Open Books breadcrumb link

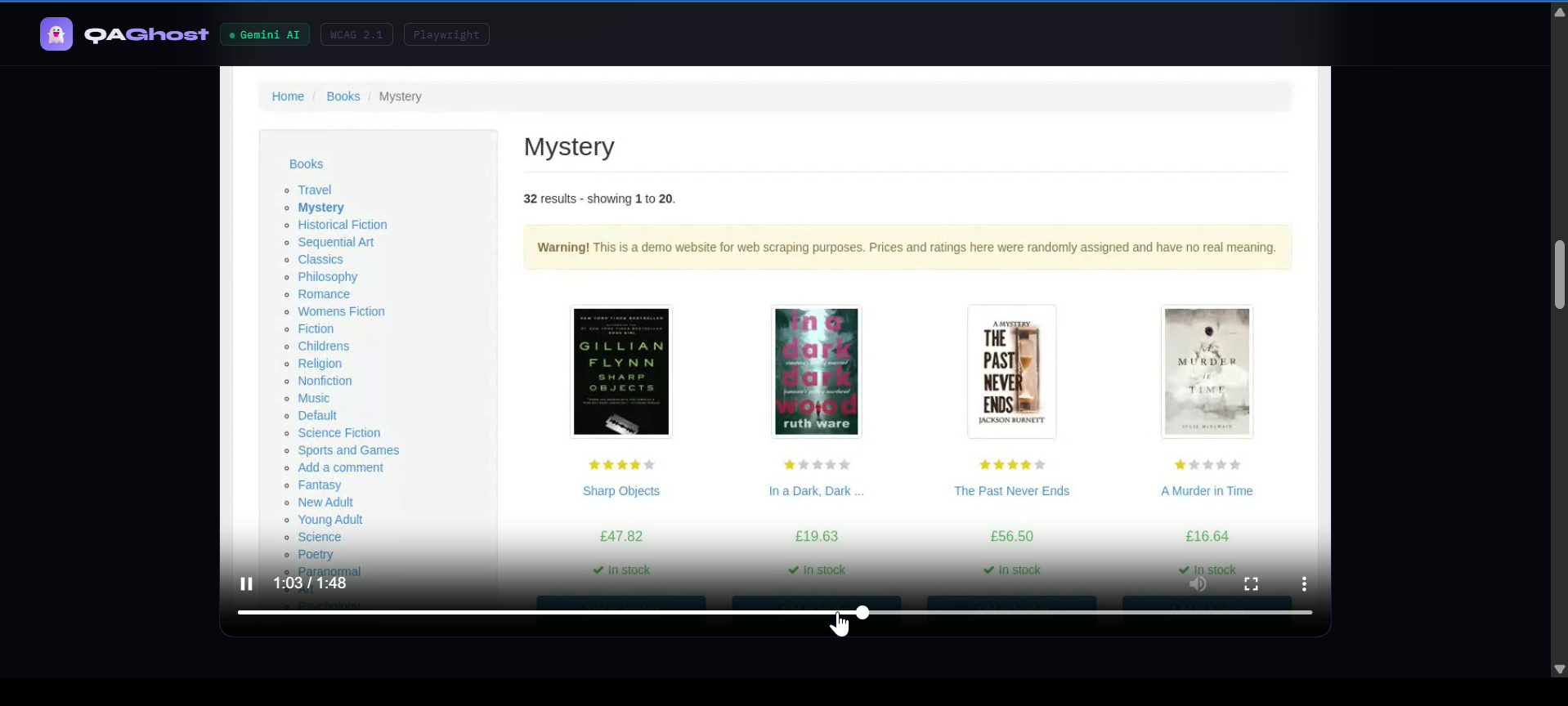343,96
